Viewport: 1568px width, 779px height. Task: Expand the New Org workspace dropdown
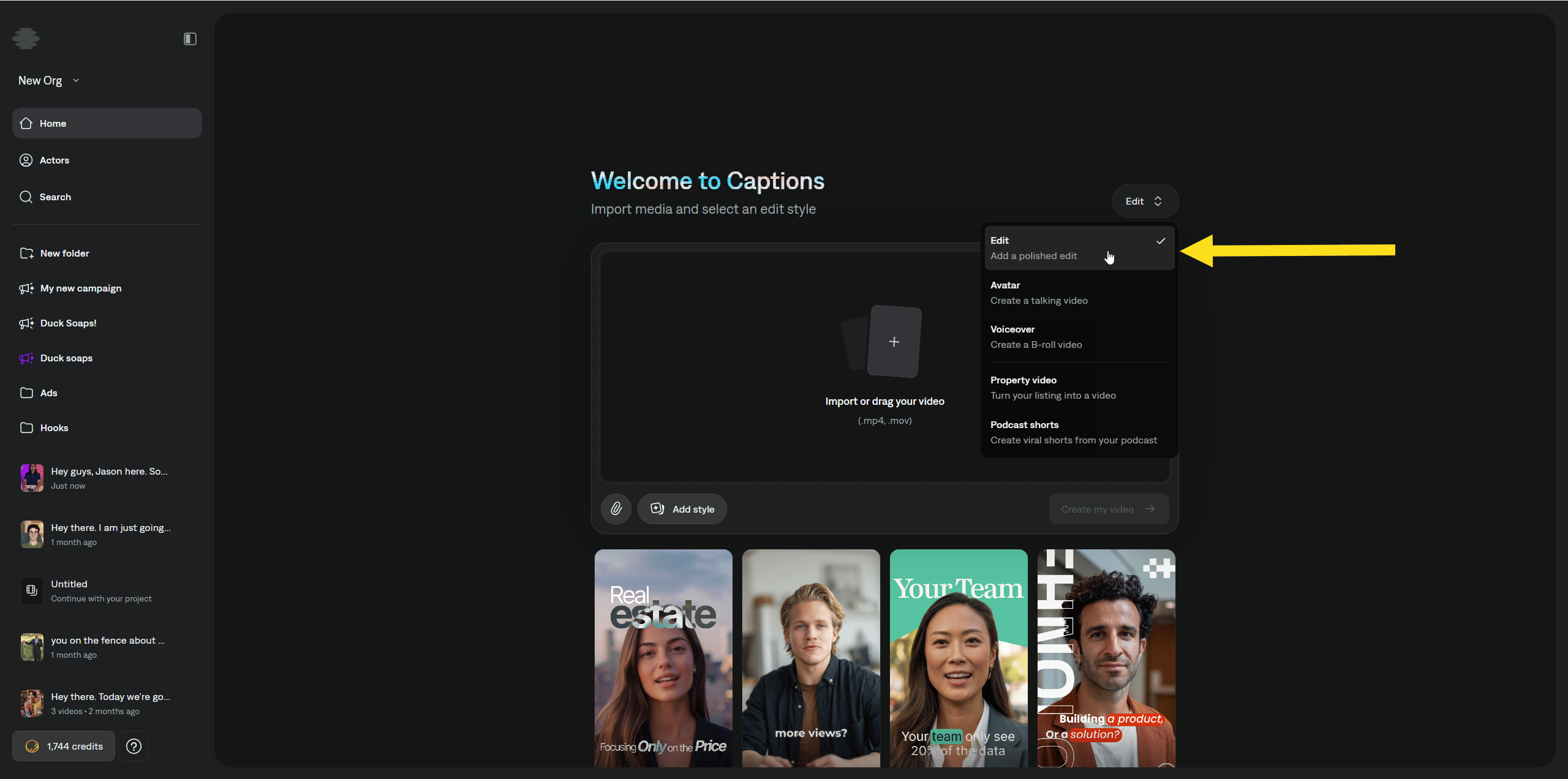tap(48, 80)
